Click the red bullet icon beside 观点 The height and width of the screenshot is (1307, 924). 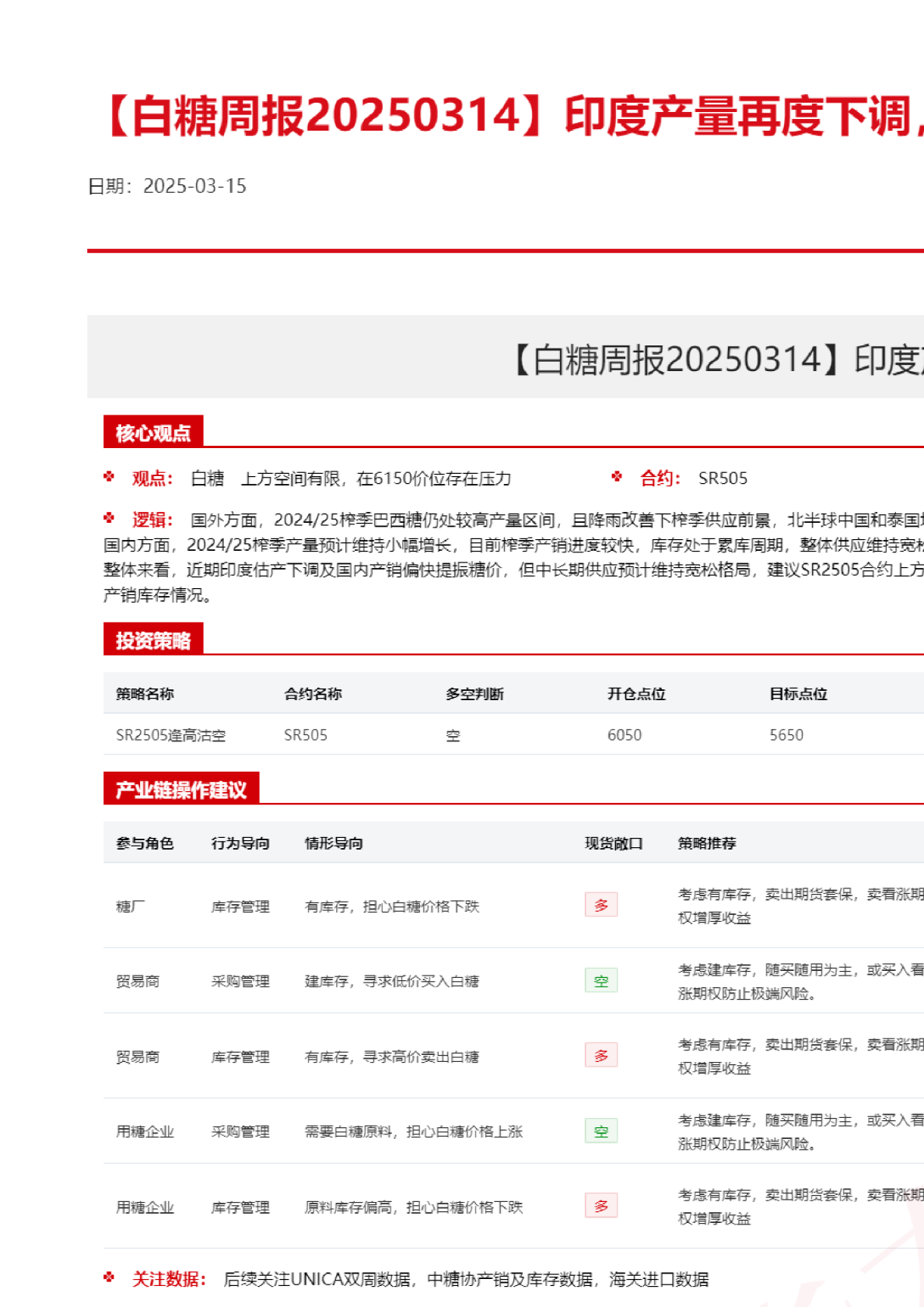(109, 477)
